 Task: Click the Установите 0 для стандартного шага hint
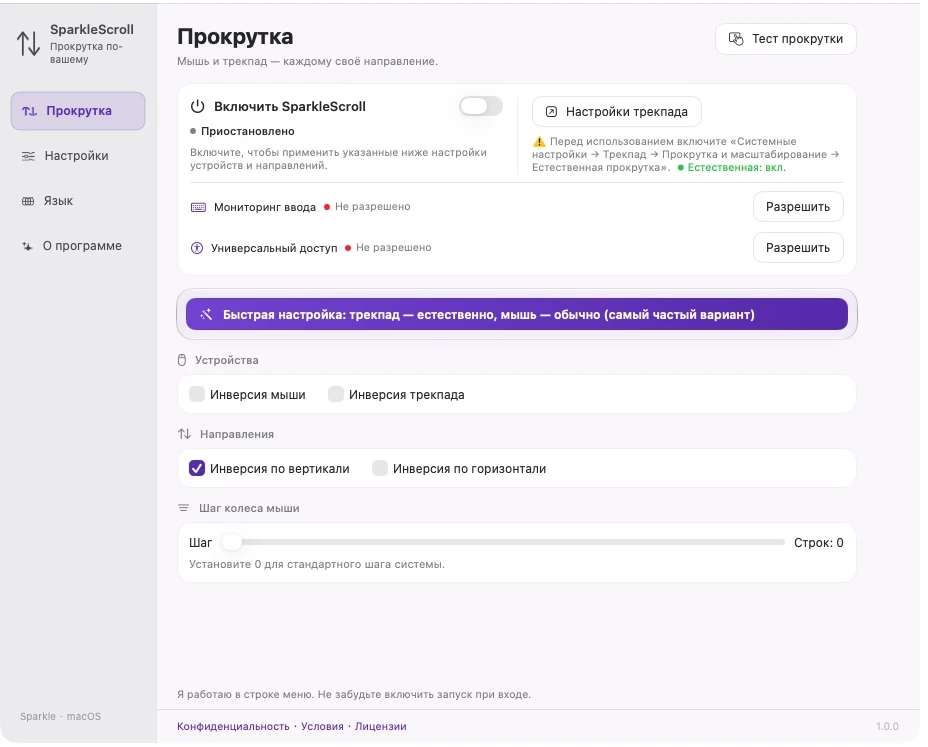tap(317, 564)
